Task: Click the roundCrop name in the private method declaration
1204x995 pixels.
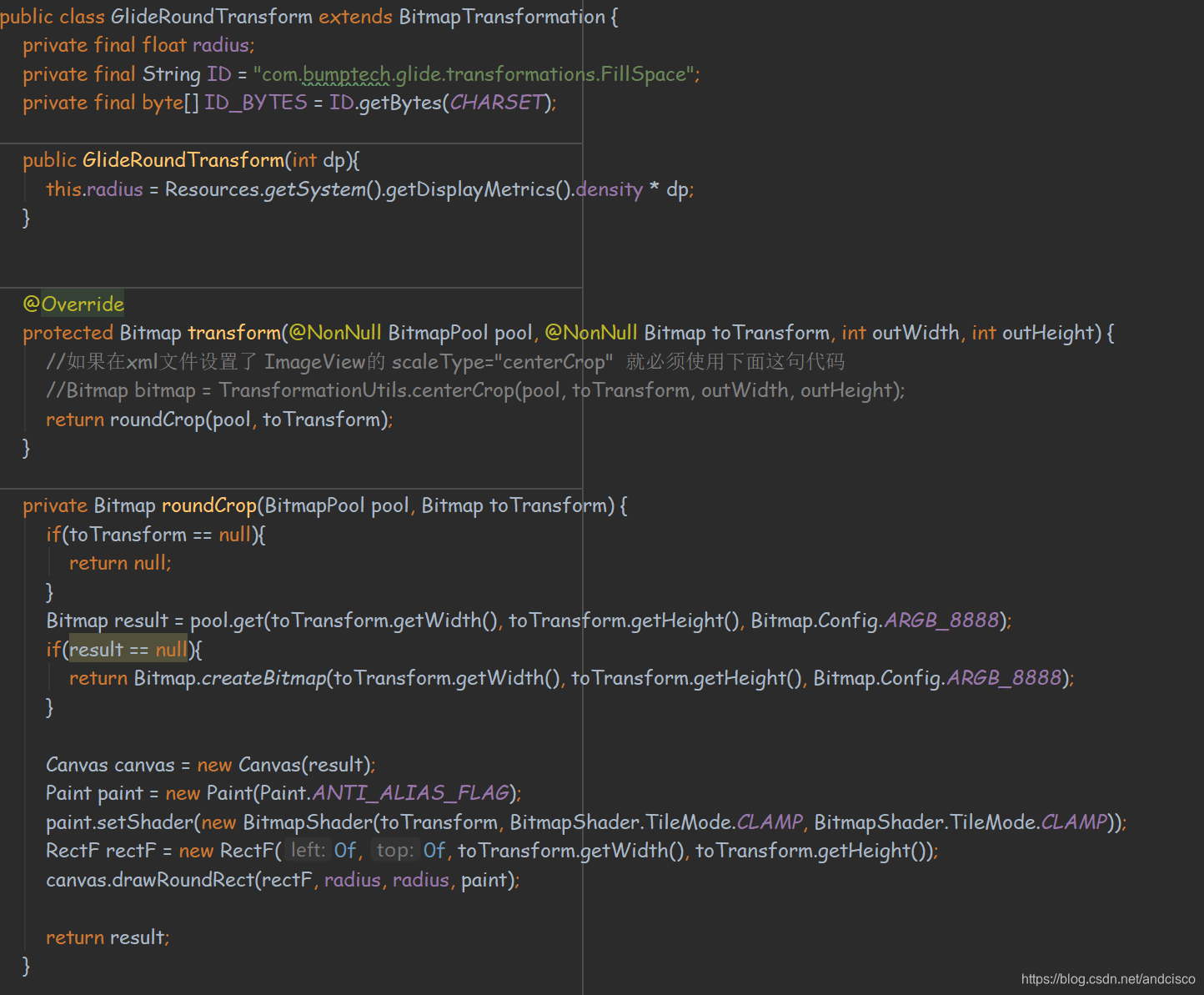Action: tap(209, 505)
